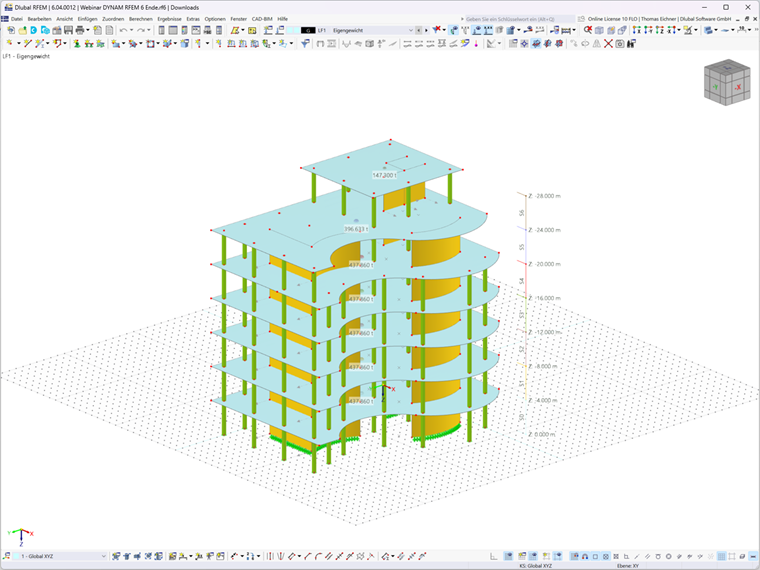Open the Hilfe menu
This screenshot has width=760, height=570.
point(283,19)
